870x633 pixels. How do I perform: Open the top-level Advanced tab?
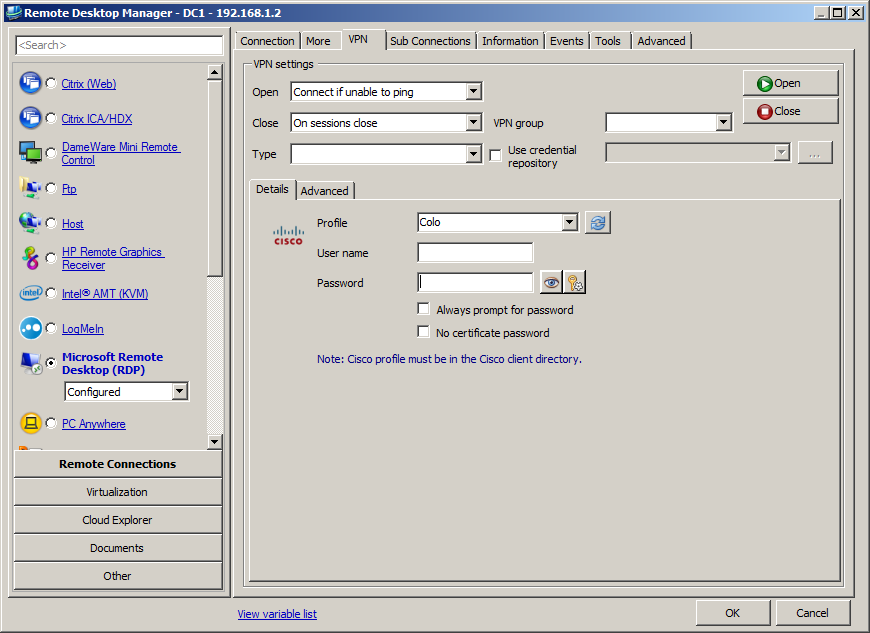click(x=661, y=41)
